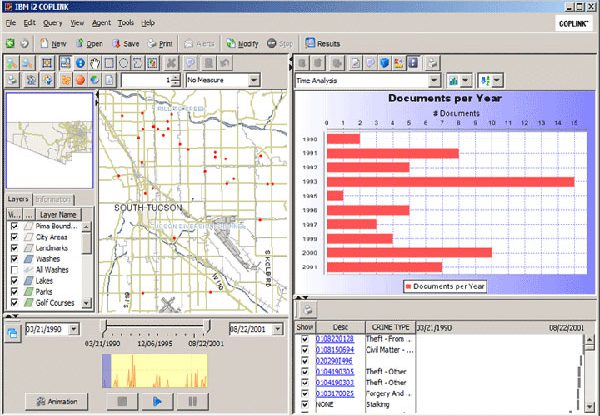Select the Pan hand tool
The width and height of the screenshot is (600, 416).
pos(96,62)
